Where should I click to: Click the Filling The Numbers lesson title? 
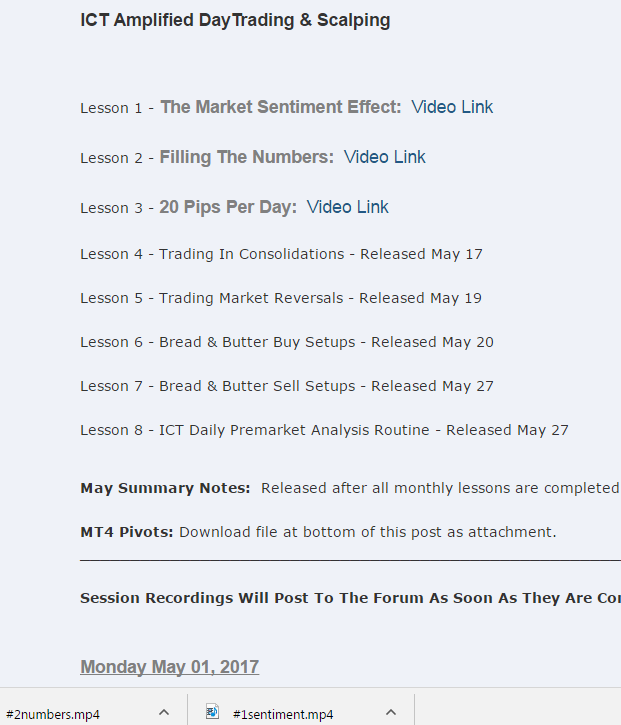[246, 157]
